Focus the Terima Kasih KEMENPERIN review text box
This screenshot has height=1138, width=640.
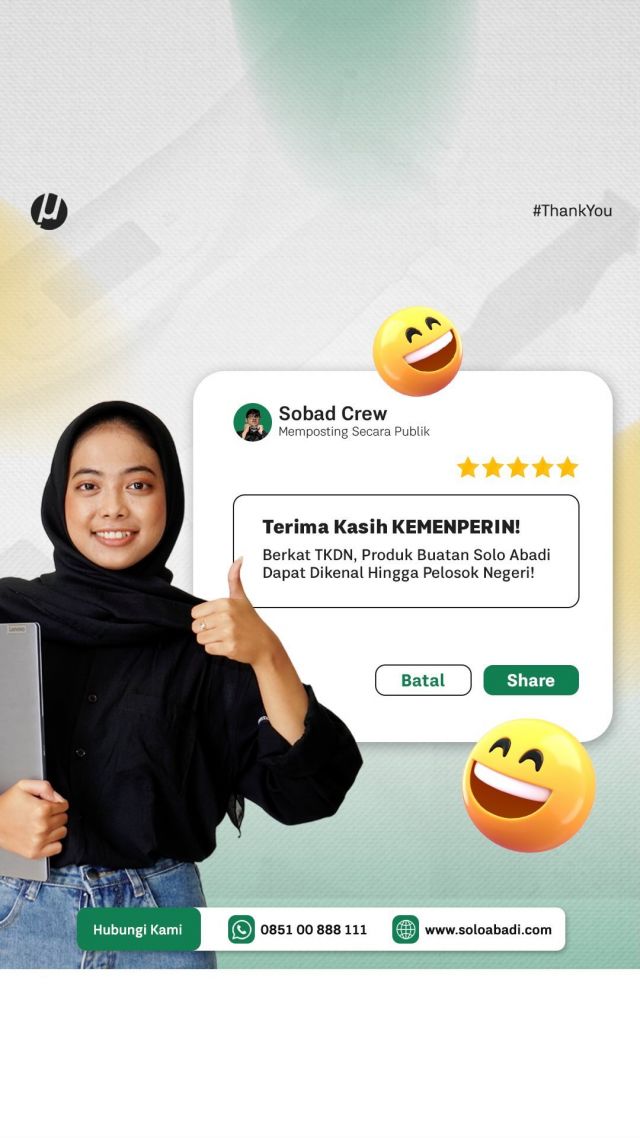406,551
